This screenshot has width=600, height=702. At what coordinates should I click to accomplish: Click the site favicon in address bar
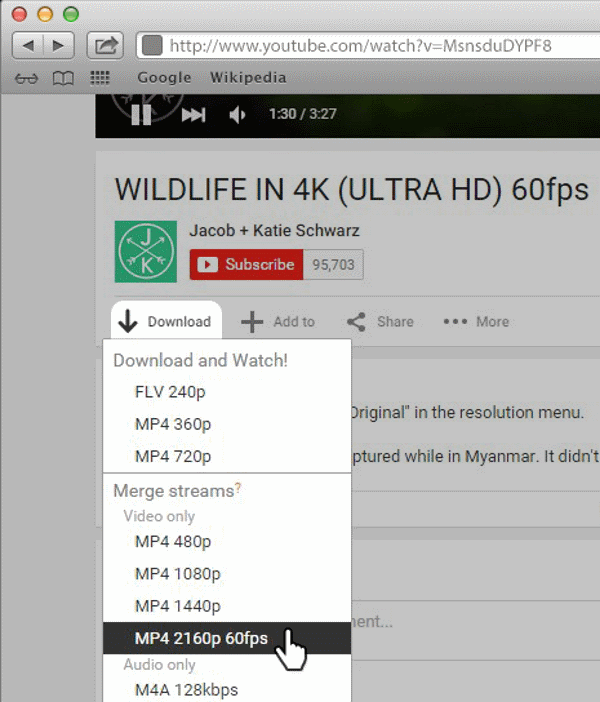pos(152,45)
